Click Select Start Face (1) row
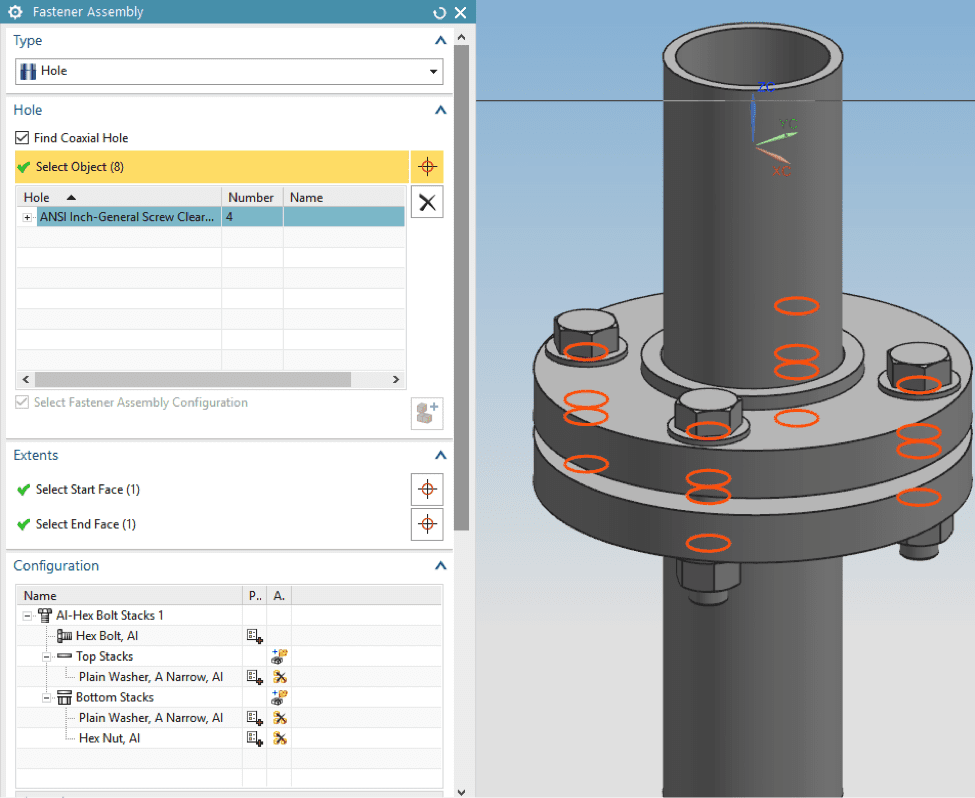This screenshot has height=798, width=975. click(x=211, y=489)
